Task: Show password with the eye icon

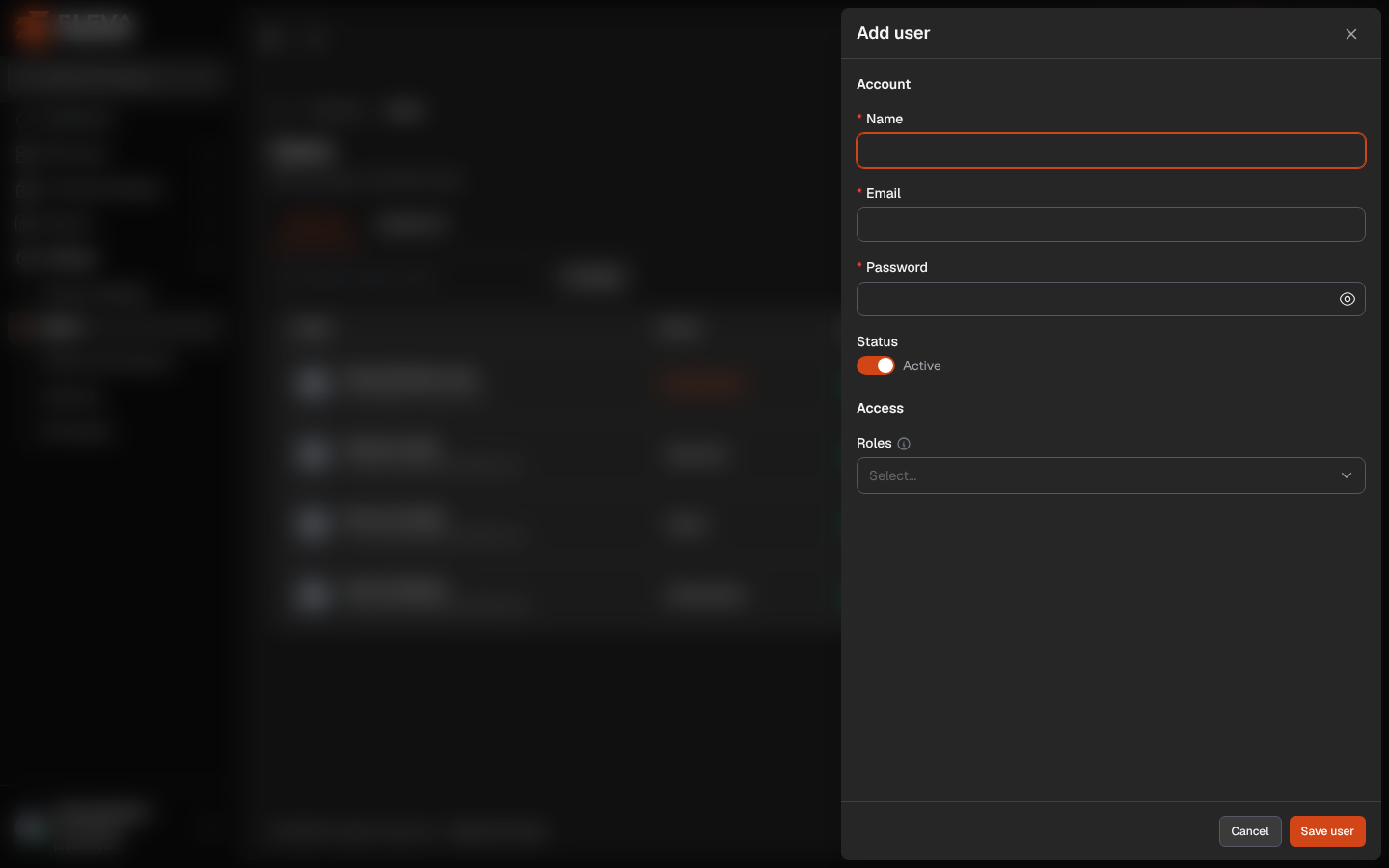Action: tap(1348, 299)
